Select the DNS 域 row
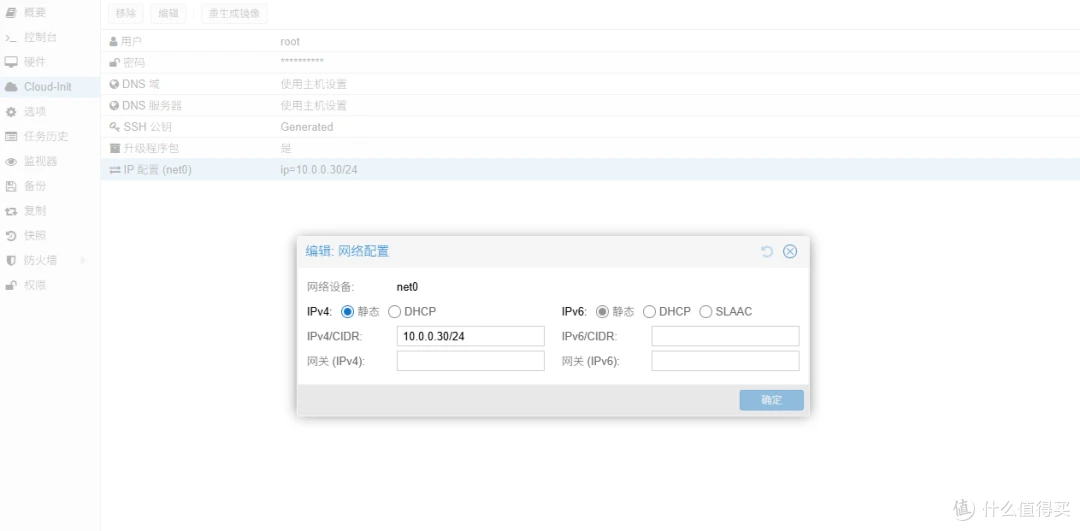This screenshot has width=1080, height=531. (x=590, y=84)
